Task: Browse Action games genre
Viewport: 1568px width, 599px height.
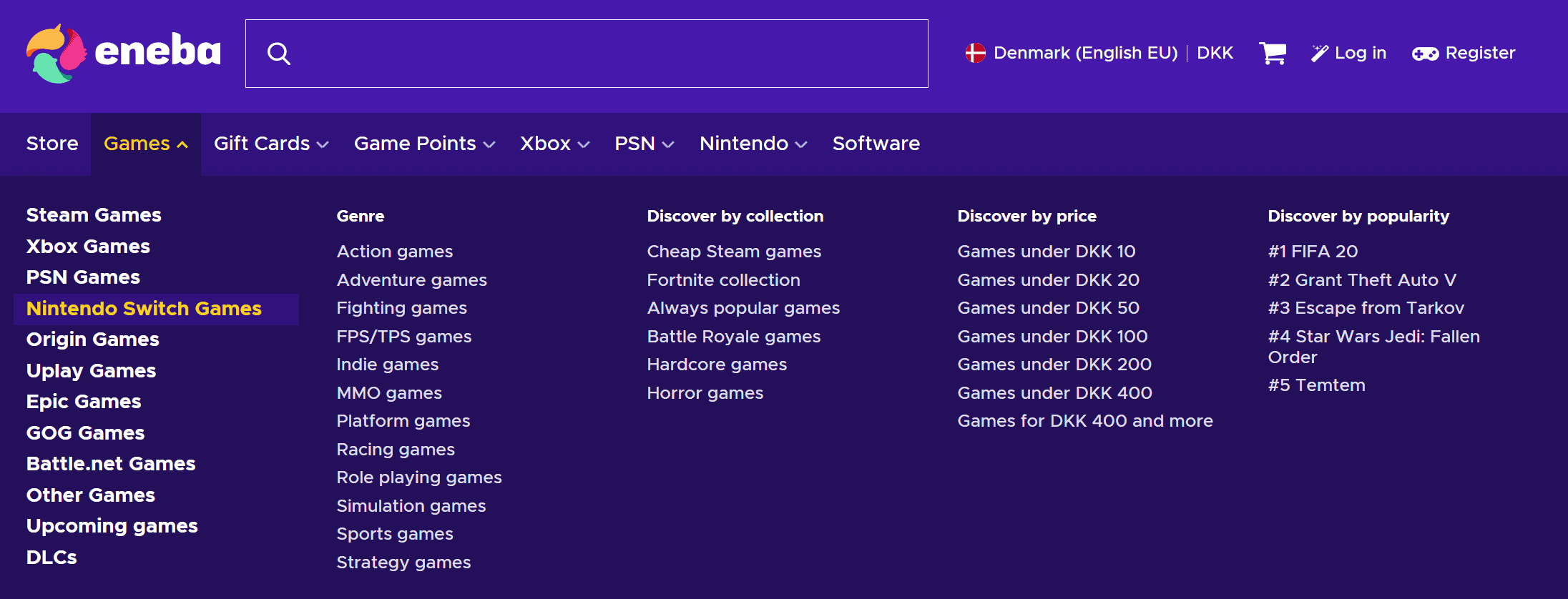Action: pos(395,252)
